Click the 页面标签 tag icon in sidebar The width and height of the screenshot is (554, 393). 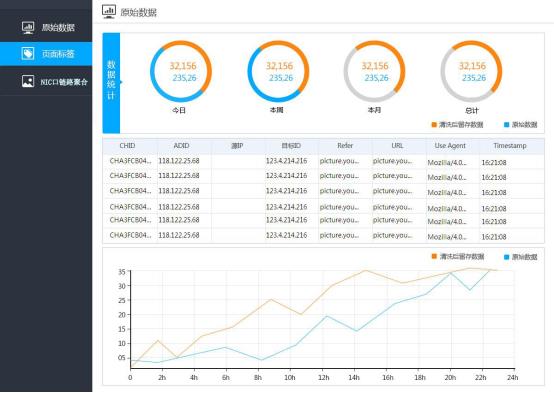click(x=28, y=53)
